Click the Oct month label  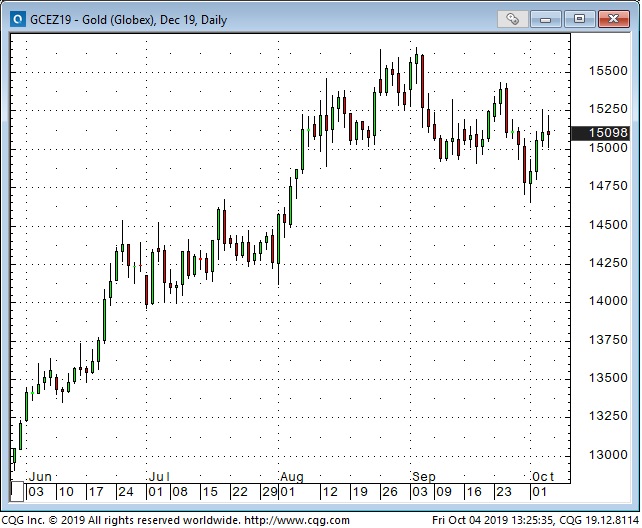point(543,477)
